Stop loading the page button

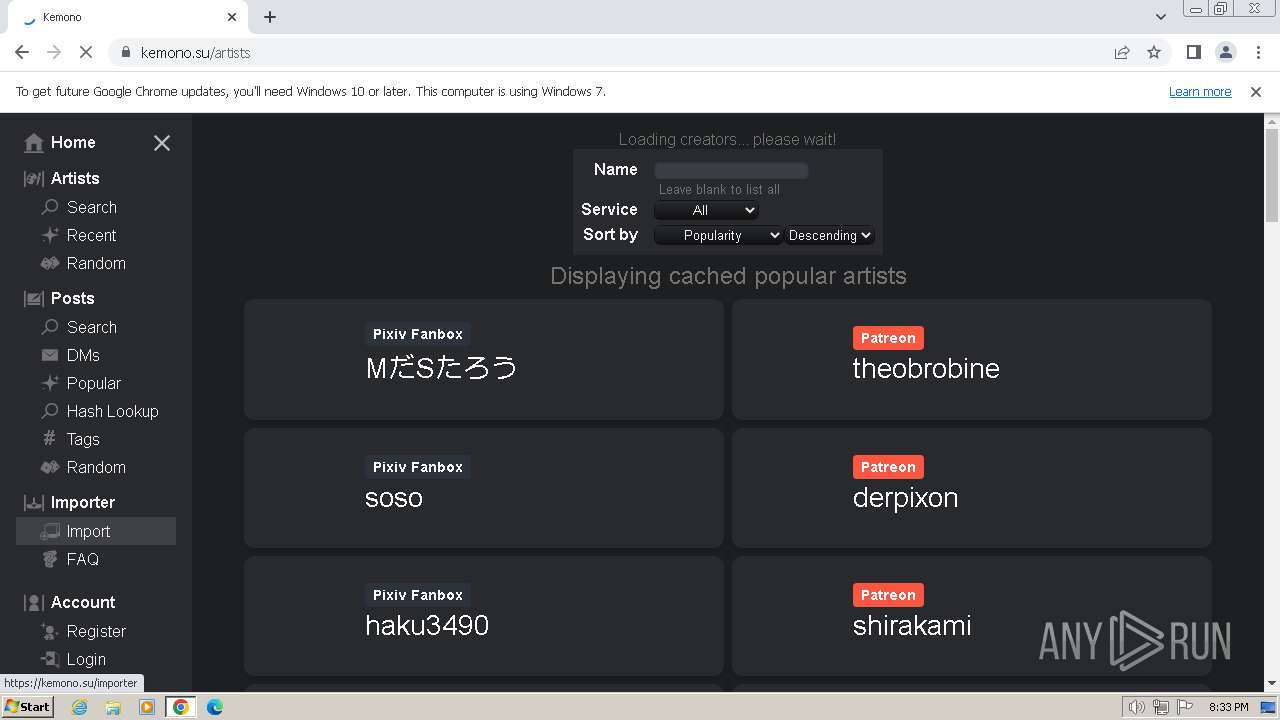coord(86,52)
